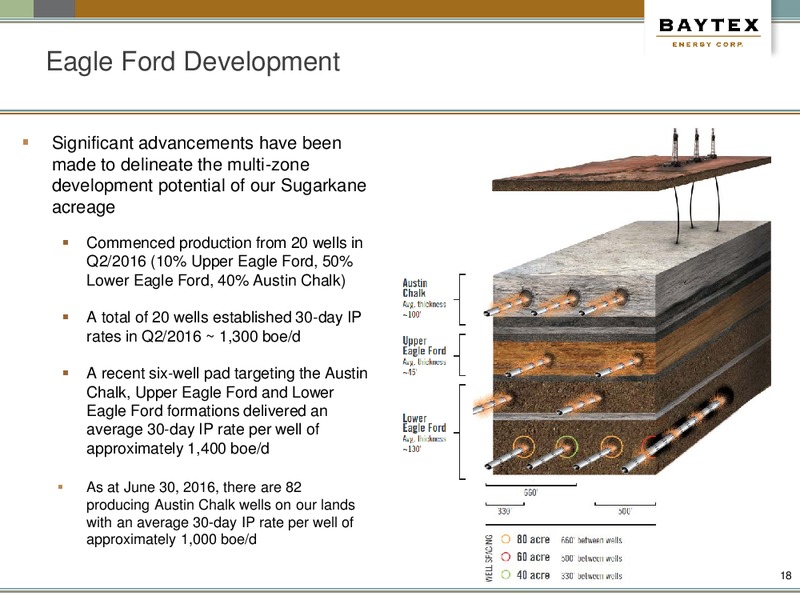Click the 'Austin Chalk' diagram label
The height and width of the screenshot is (600, 800).
[x=414, y=288]
